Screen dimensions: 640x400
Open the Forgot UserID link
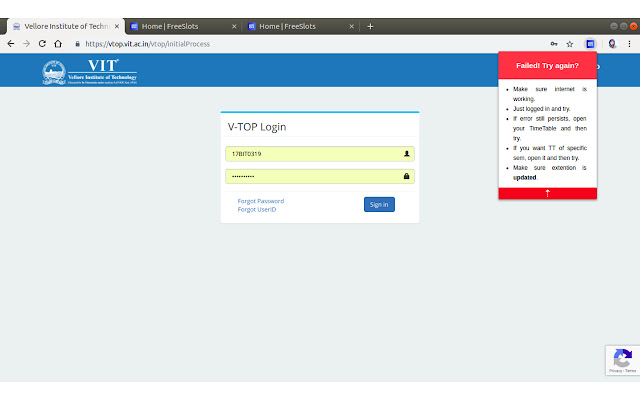(x=257, y=209)
